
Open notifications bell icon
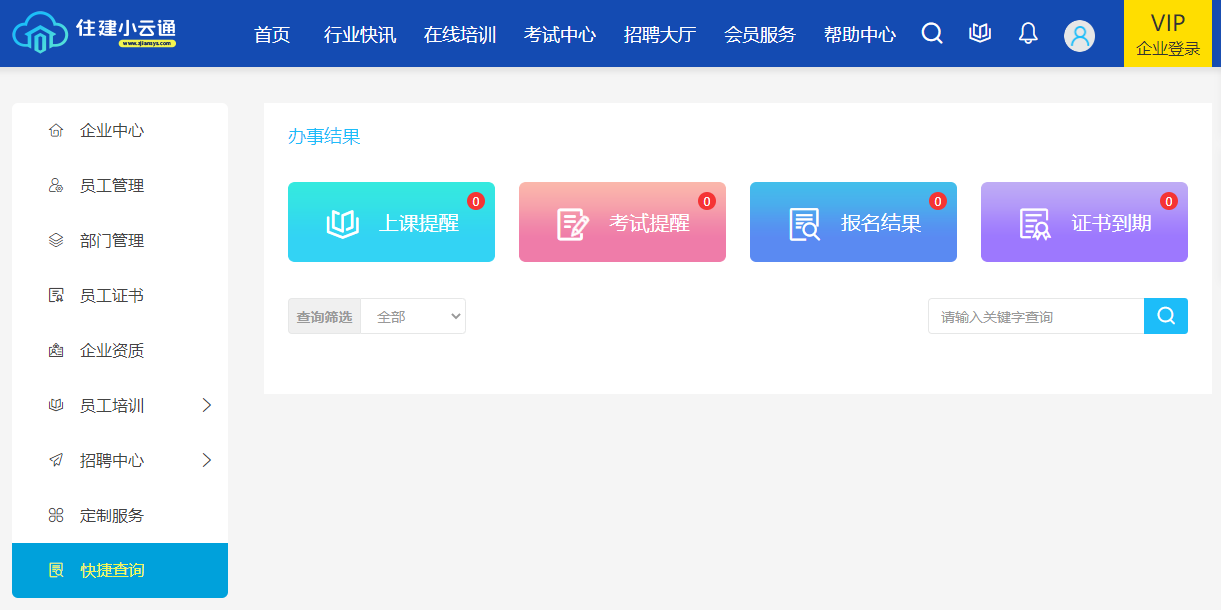[x=1028, y=34]
